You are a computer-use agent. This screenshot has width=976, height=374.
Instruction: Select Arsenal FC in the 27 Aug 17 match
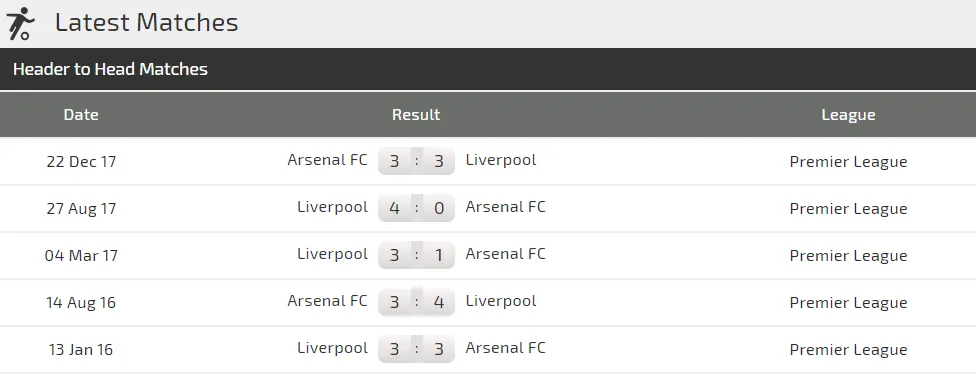pos(505,207)
